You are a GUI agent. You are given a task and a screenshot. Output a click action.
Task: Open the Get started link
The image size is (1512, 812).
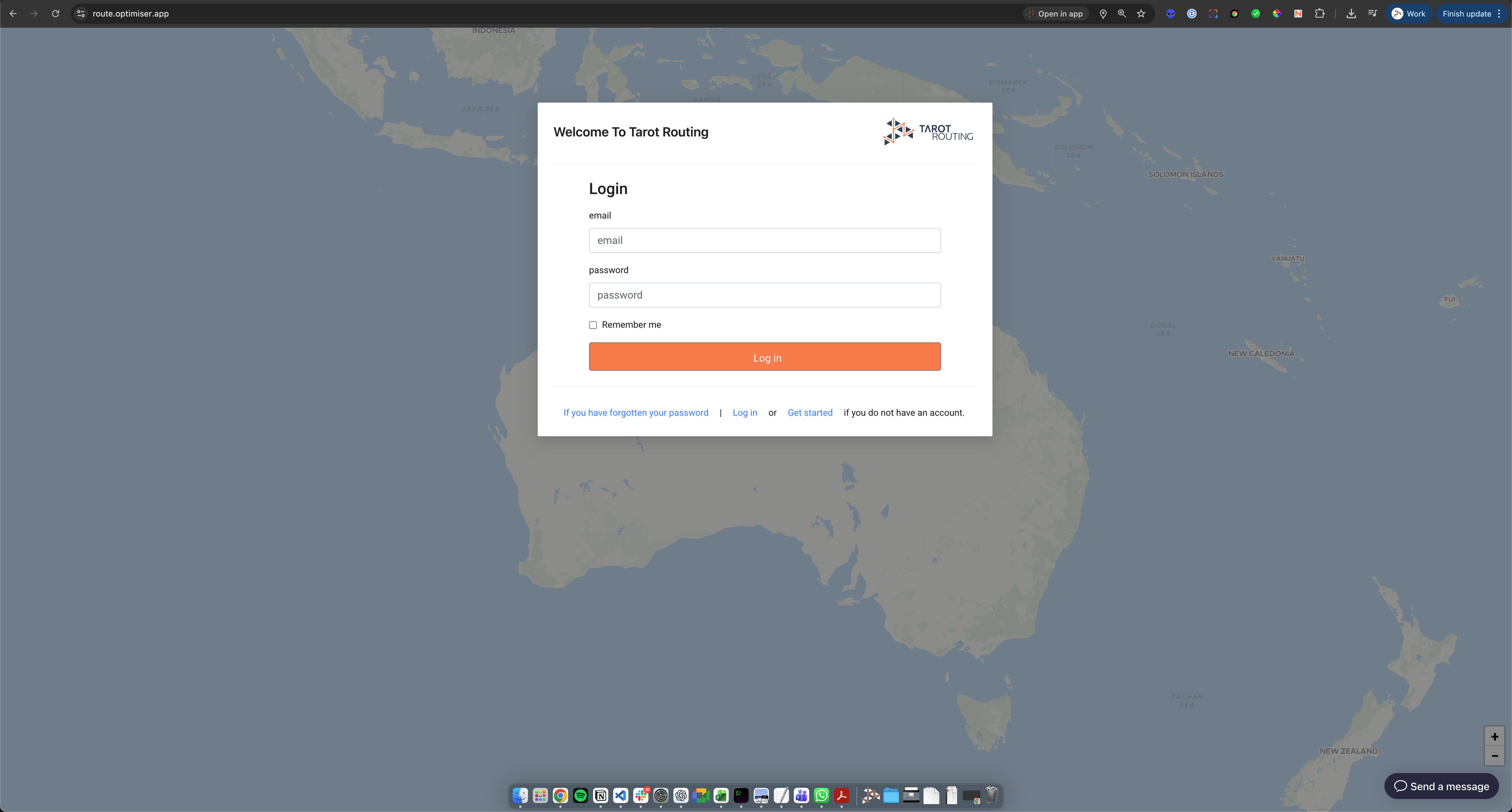tap(810, 412)
